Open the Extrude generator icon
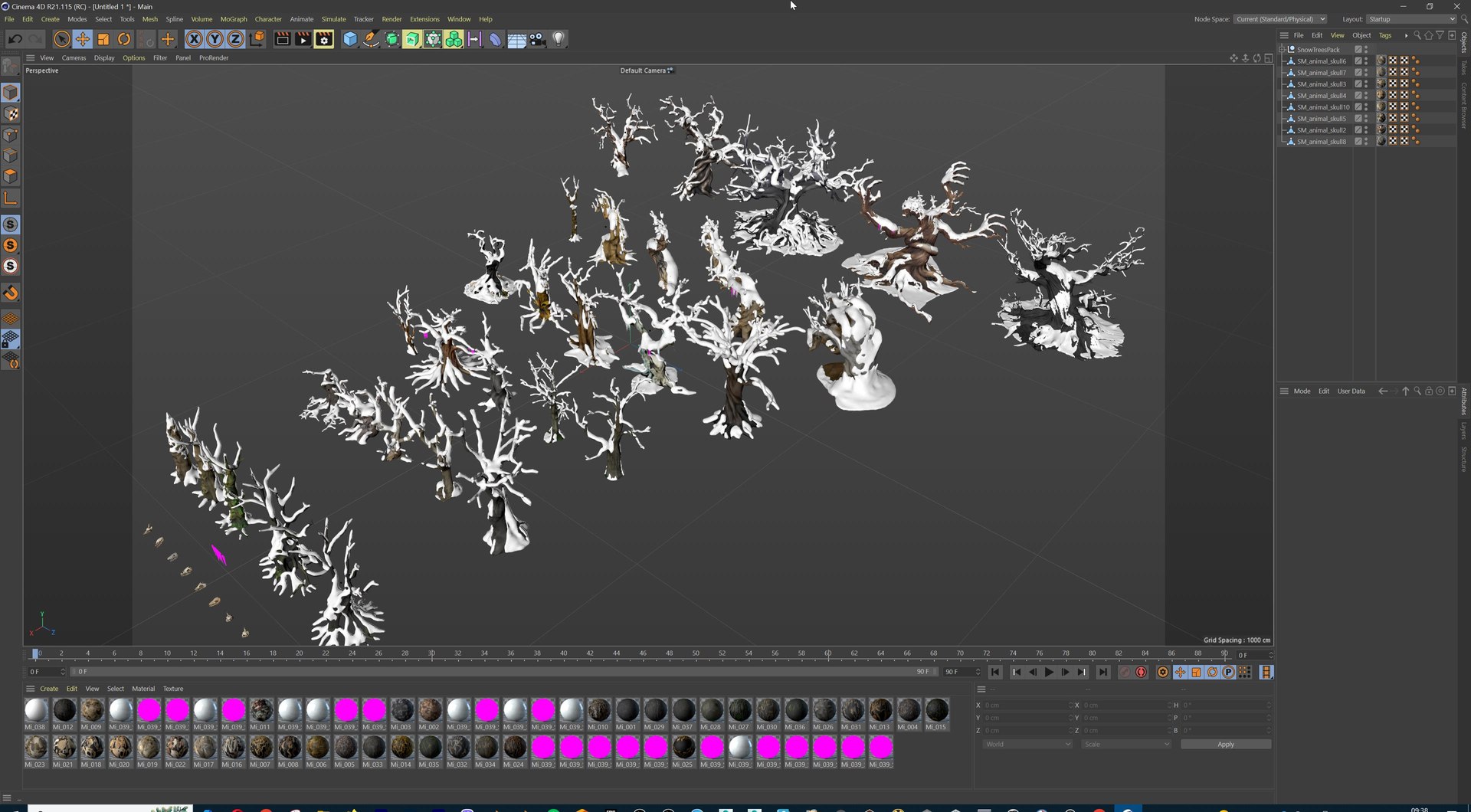This screenshot has width=1471, height=812. [x=412, y=39]
